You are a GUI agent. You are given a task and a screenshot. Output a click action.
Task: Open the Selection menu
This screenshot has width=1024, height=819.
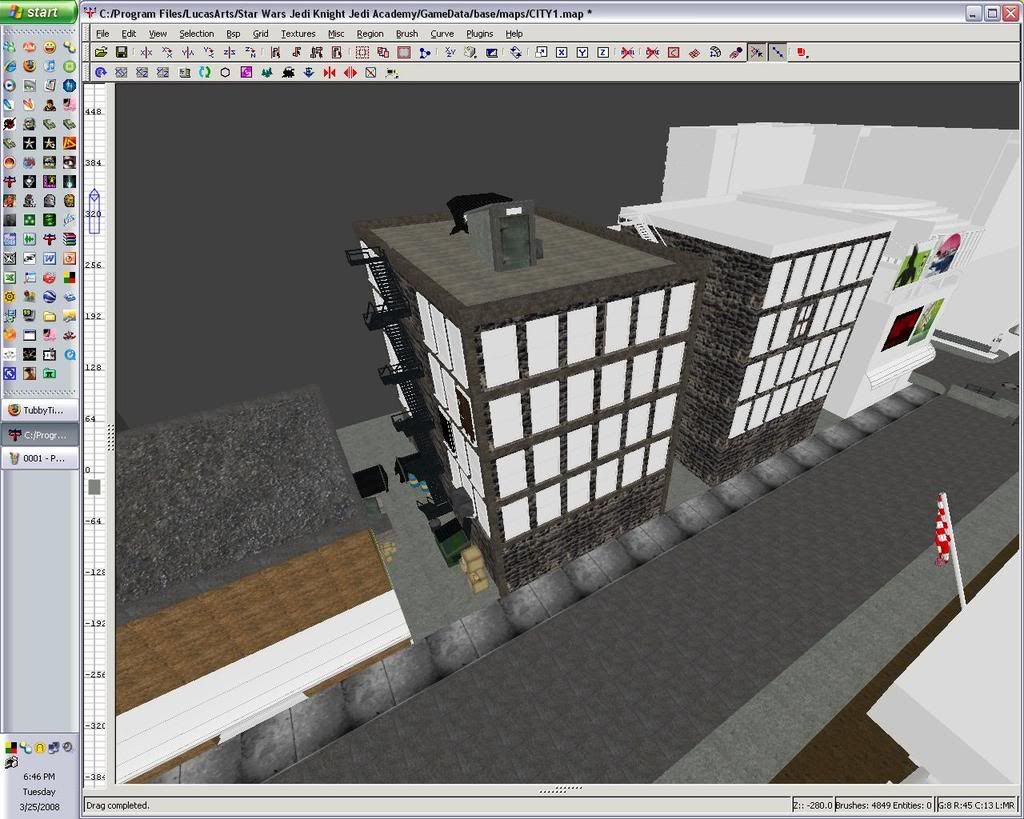tap(196, 33)
